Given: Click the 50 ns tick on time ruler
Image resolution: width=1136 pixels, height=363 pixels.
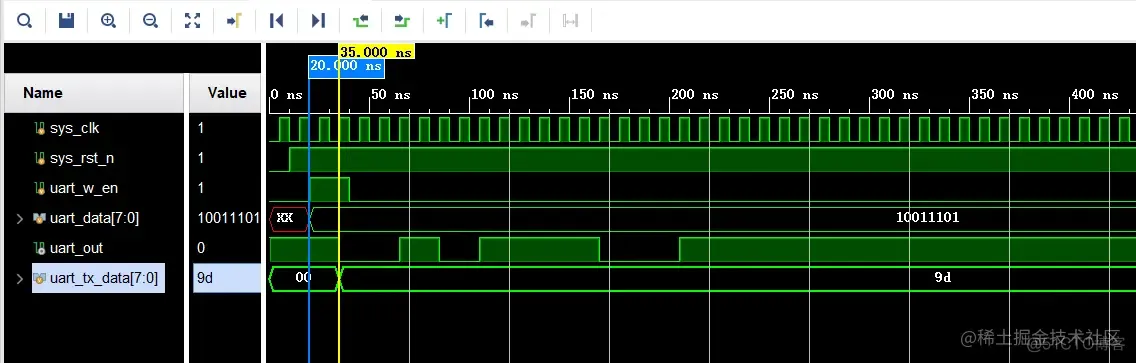Looking at the screenshot, I should coord(390,95).
